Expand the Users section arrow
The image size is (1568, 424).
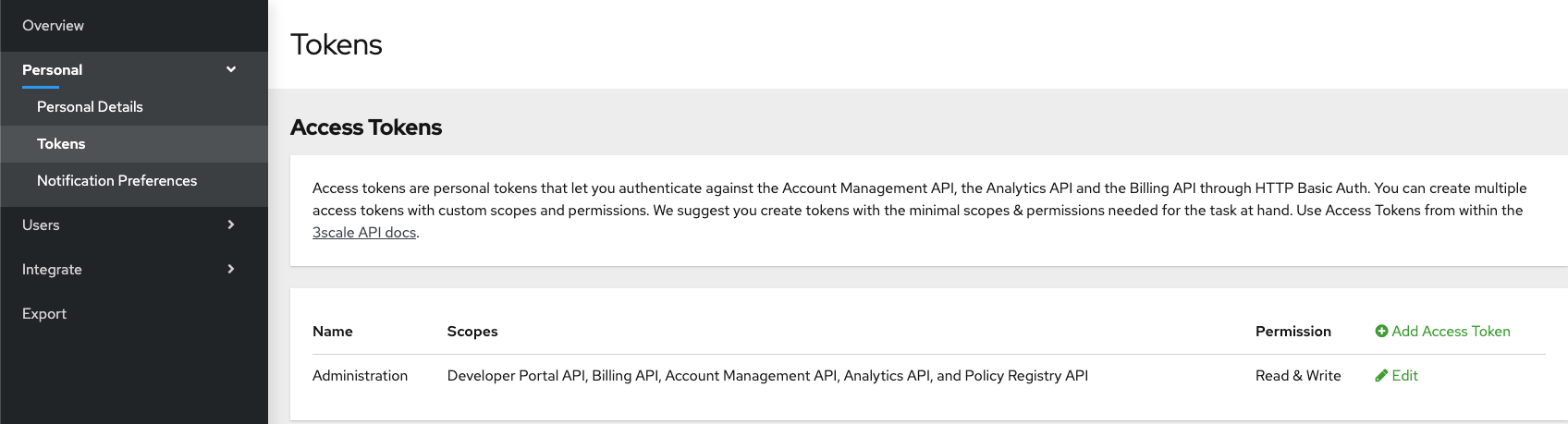click(x=231, y=224)
